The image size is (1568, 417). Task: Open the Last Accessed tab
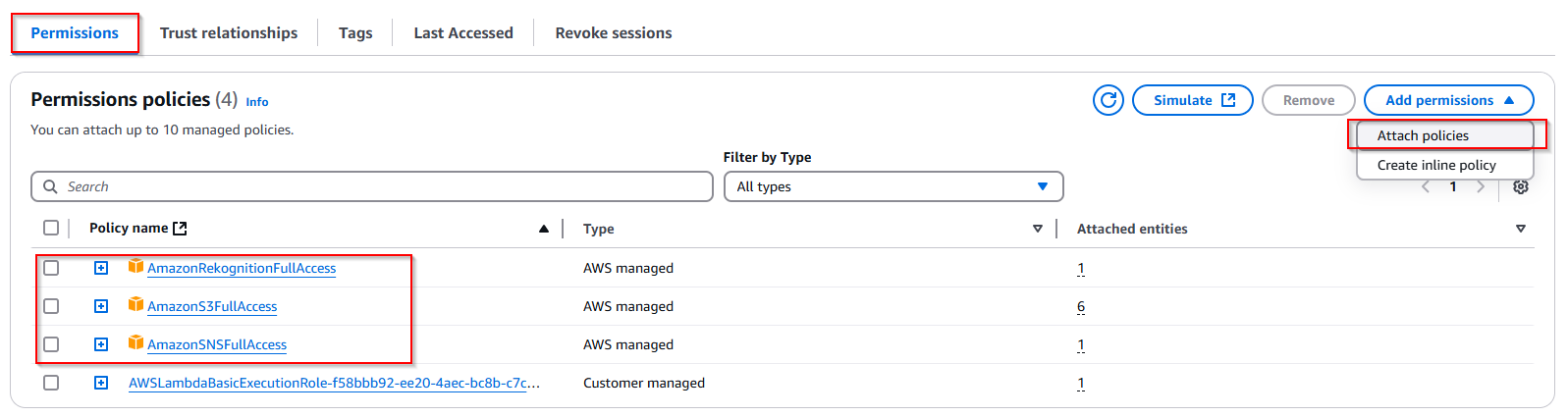[x=463, y=32]
